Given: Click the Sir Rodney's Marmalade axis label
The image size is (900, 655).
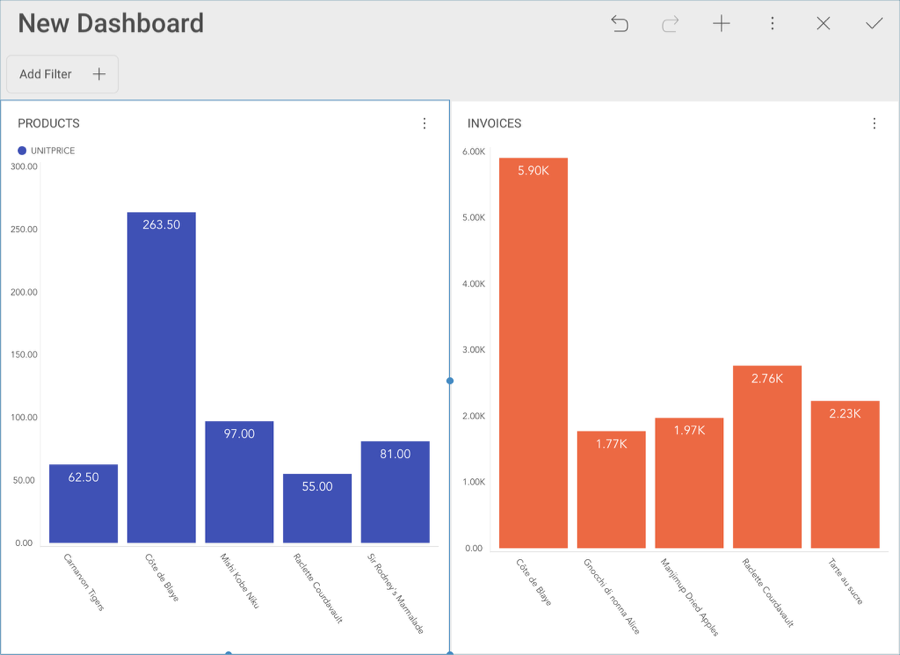Looking at the screenshot, I should 395,594.
